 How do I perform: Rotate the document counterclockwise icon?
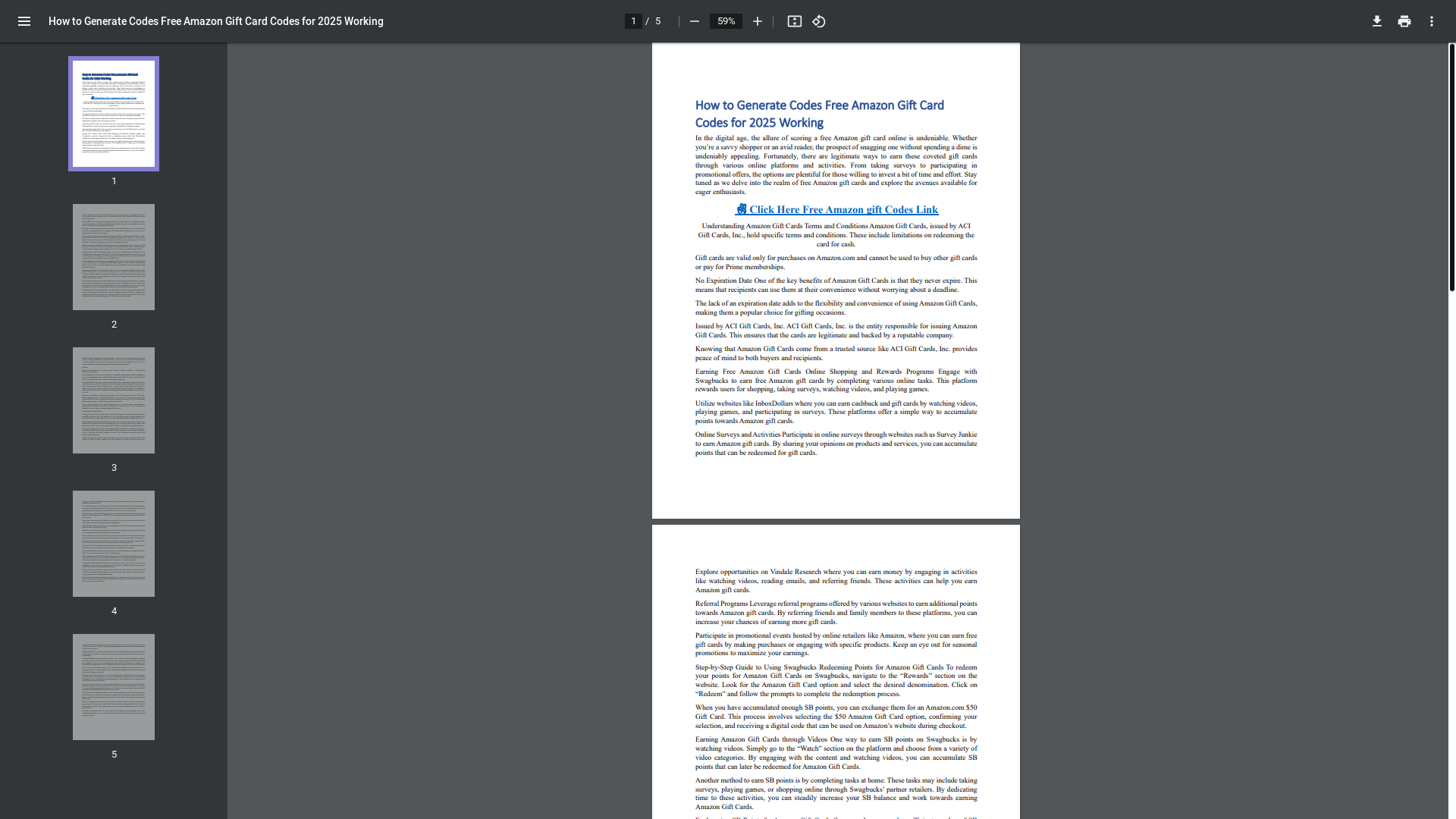coord(819,21)
